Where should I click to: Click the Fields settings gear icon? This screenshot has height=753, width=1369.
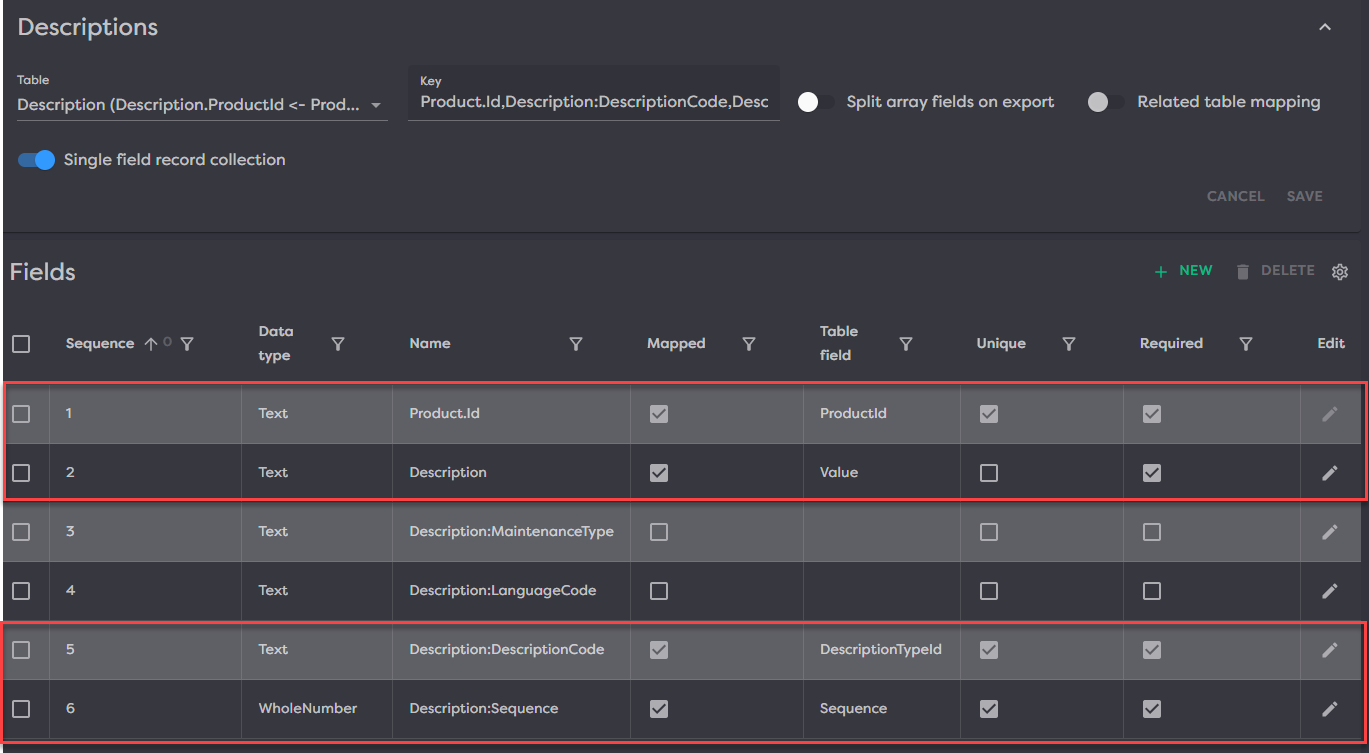(1340, 272)
